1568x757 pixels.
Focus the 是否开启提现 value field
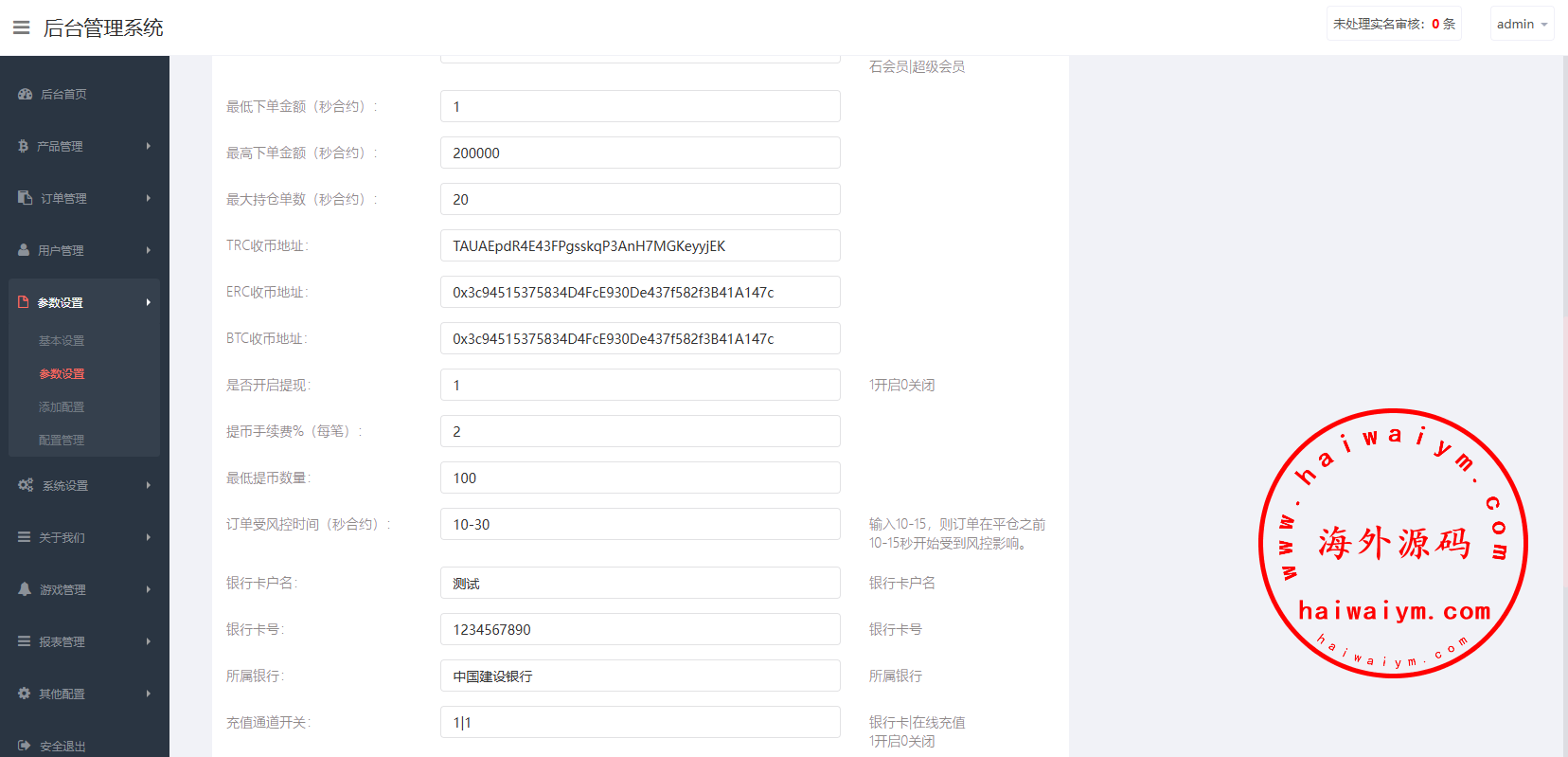(640, 385)
